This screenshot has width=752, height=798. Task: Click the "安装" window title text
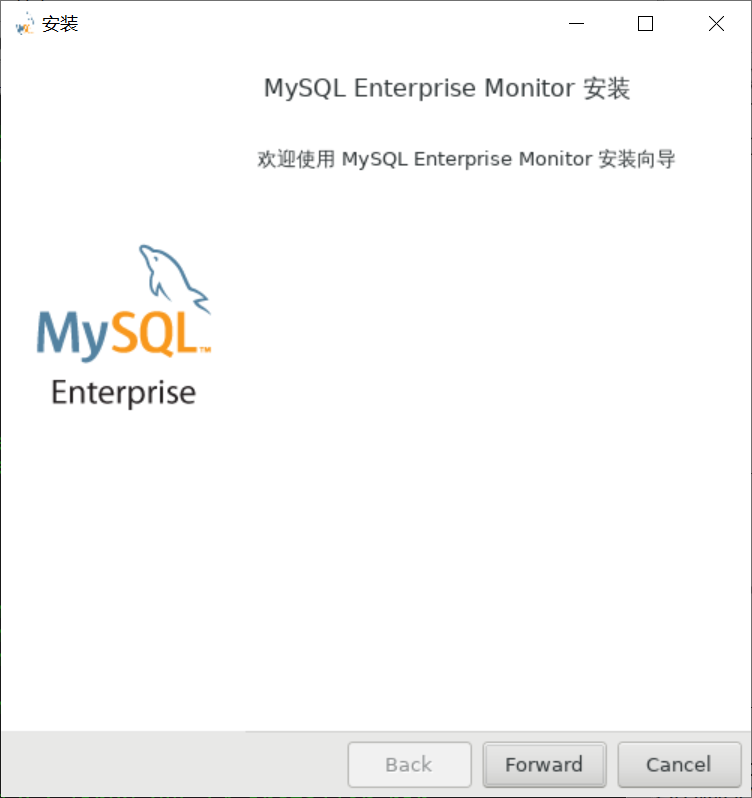click(60, 24)
